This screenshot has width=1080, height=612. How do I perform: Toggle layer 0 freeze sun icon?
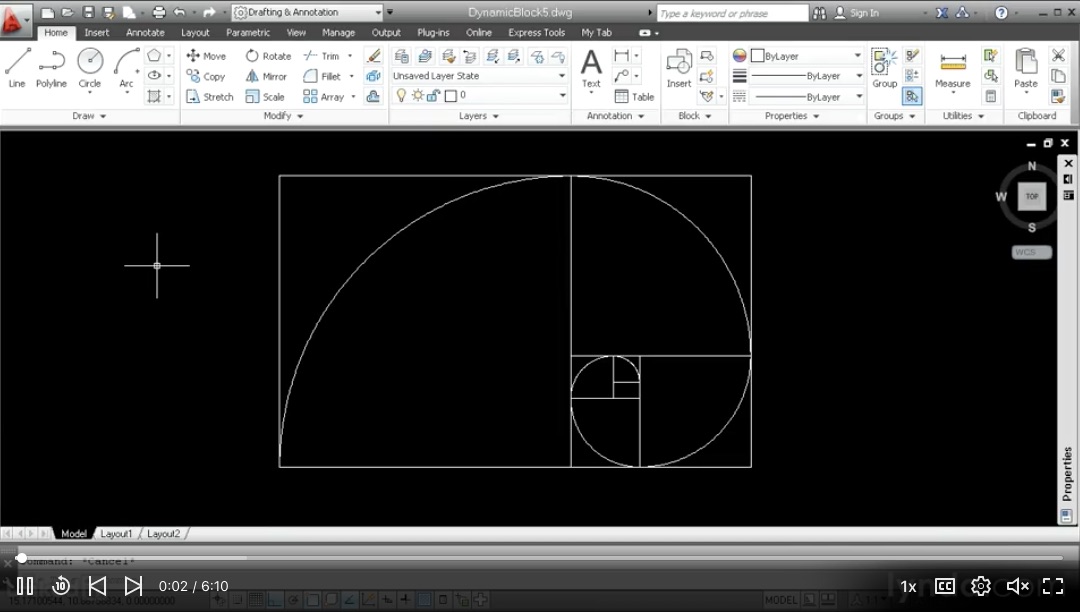click(x=417, y=96)
